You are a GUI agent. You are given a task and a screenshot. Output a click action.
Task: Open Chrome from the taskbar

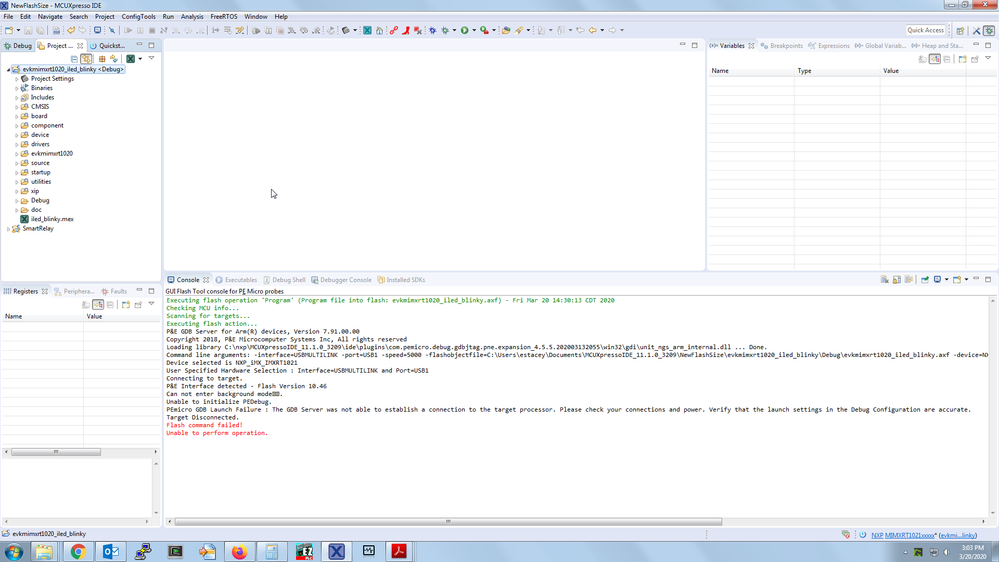(x=78, y=551)
